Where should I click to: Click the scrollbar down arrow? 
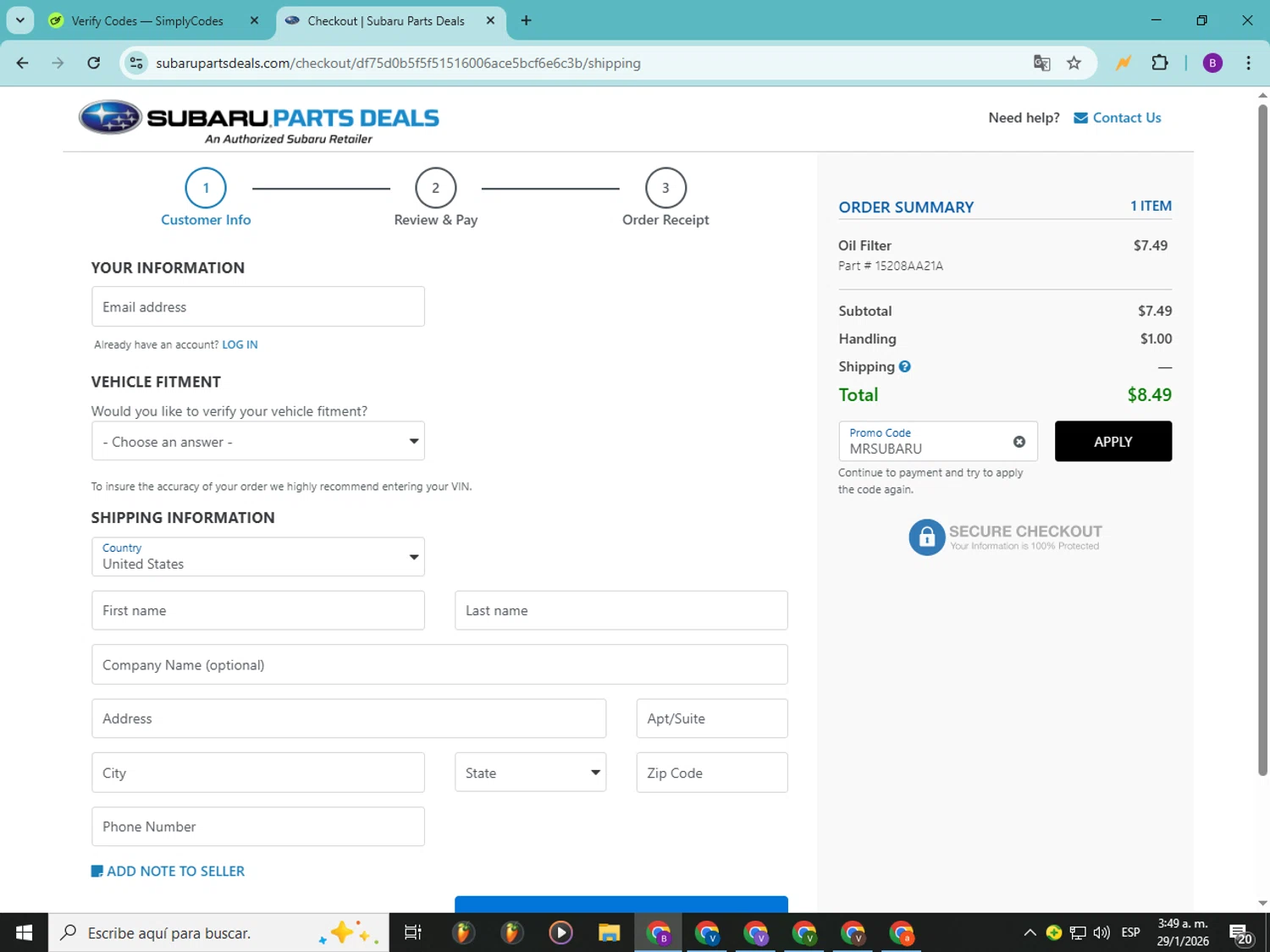click(x=1262, y=903)
